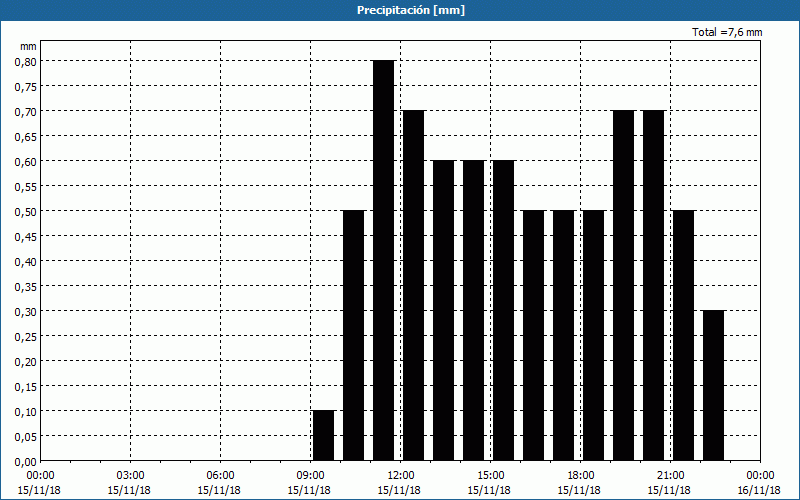
Task: Click the 0,40 y-axis value
Action: (26, 261)
